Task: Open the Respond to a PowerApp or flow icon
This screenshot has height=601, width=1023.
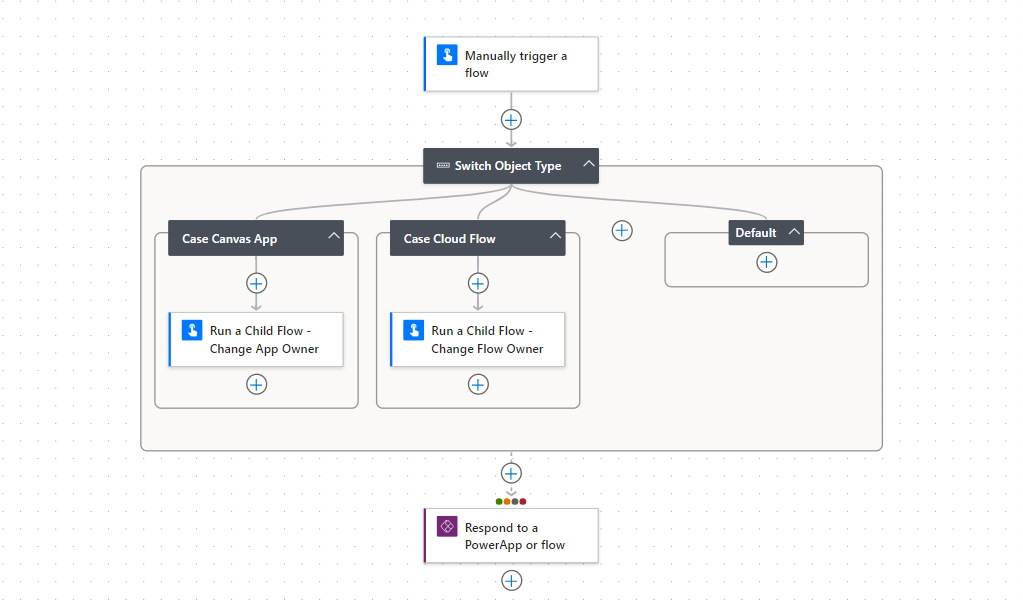Action: click(x=446, y=526)
